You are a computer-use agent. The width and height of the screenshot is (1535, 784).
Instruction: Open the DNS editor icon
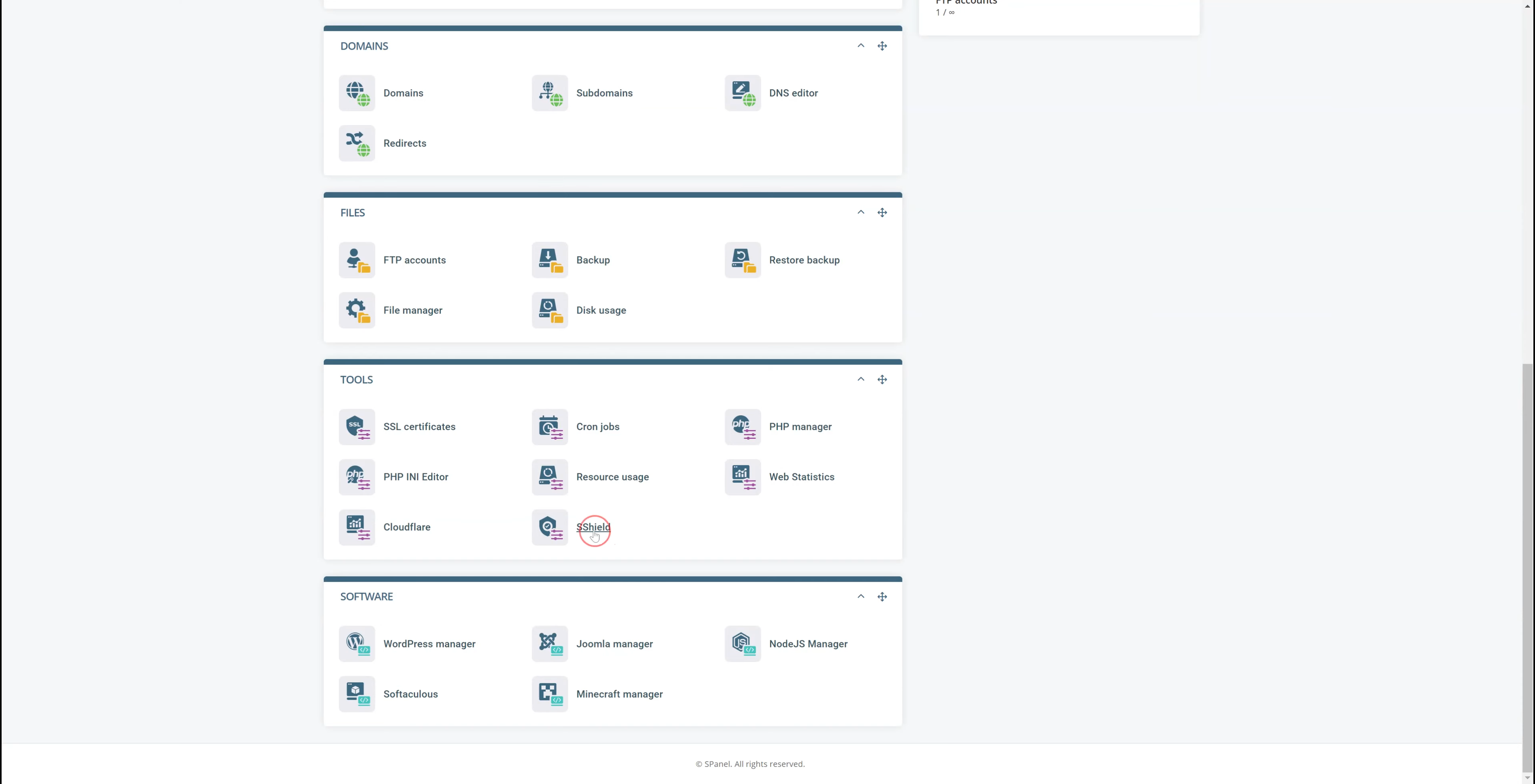pos(742,93)
